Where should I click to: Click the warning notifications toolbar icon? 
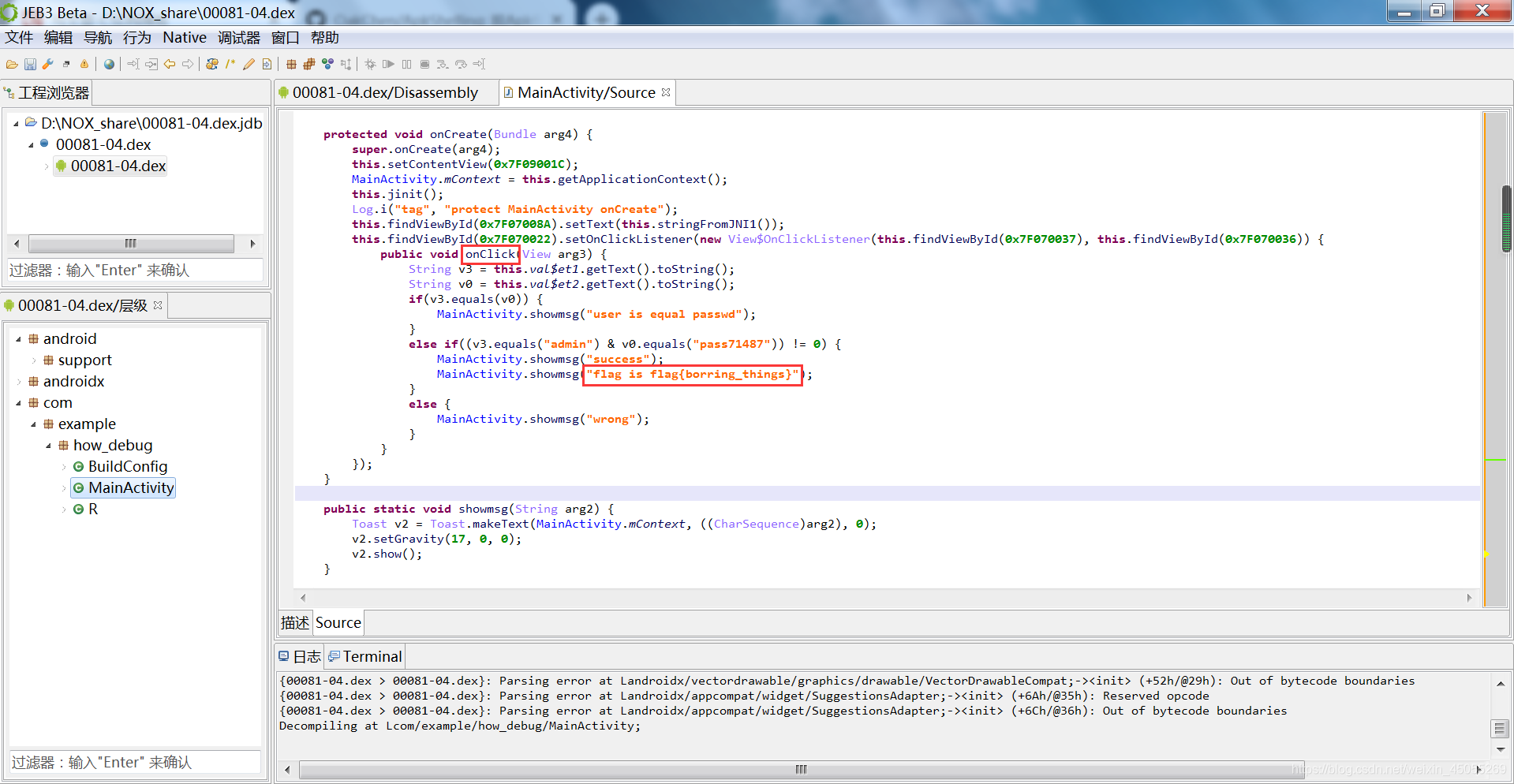[x=84, y=65]
